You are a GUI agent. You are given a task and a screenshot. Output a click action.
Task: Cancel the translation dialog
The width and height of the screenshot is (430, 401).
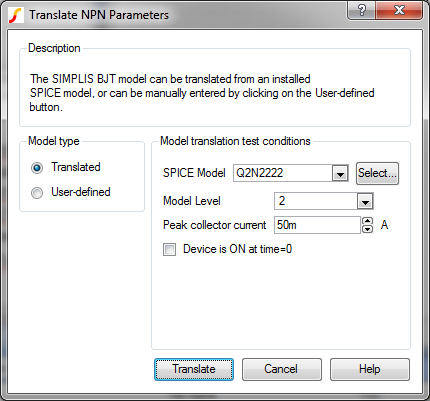pos(282,369)
